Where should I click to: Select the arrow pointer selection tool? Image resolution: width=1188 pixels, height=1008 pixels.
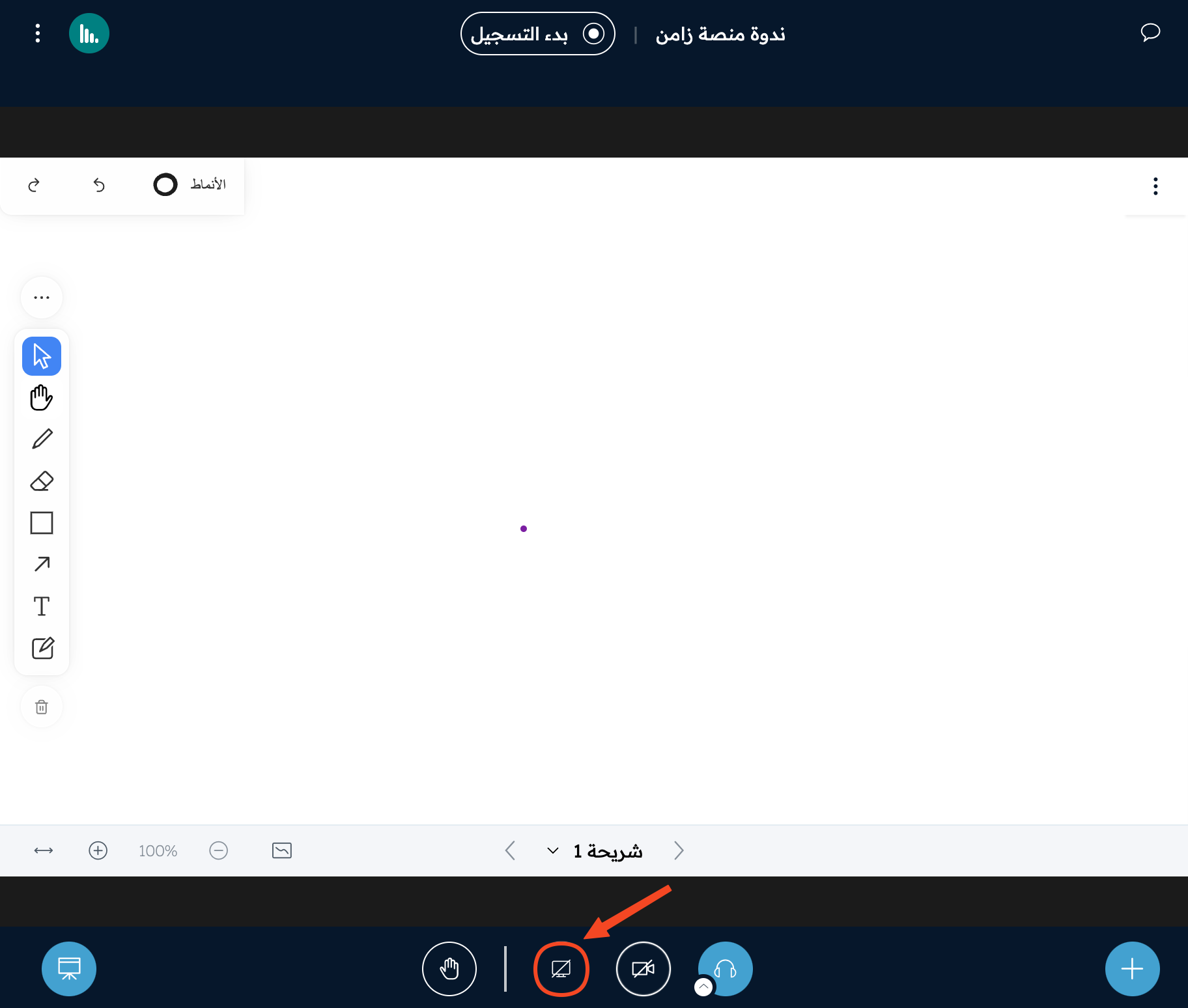coord(42,356)
